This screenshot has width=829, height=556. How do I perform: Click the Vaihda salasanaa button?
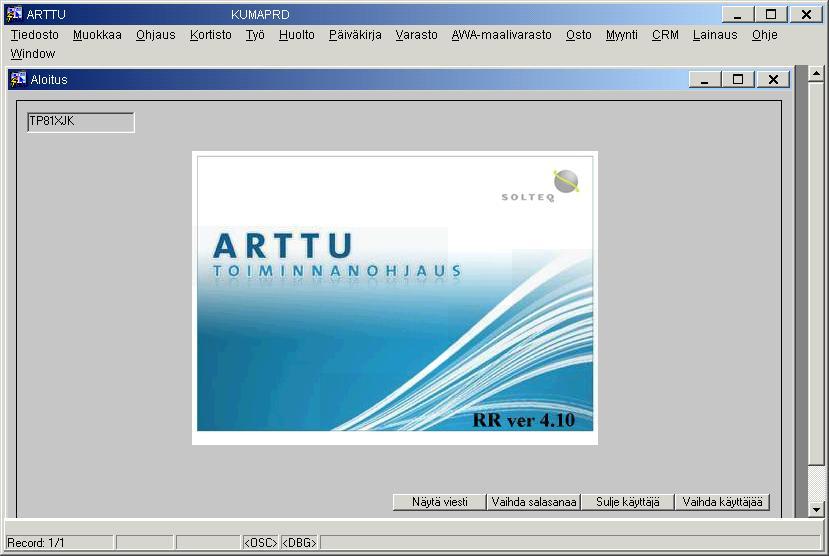pos(533,502)
